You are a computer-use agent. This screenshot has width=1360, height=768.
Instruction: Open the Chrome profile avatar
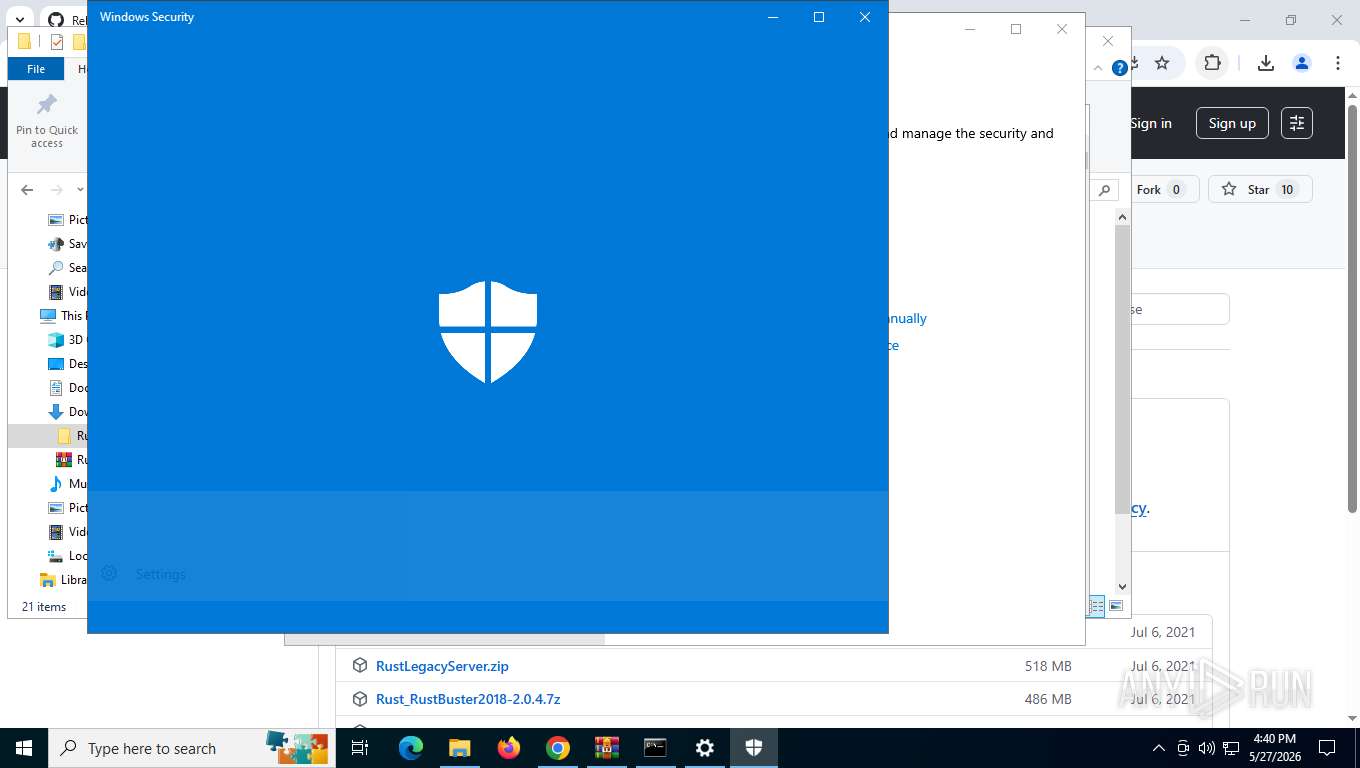coord(1302,63)
